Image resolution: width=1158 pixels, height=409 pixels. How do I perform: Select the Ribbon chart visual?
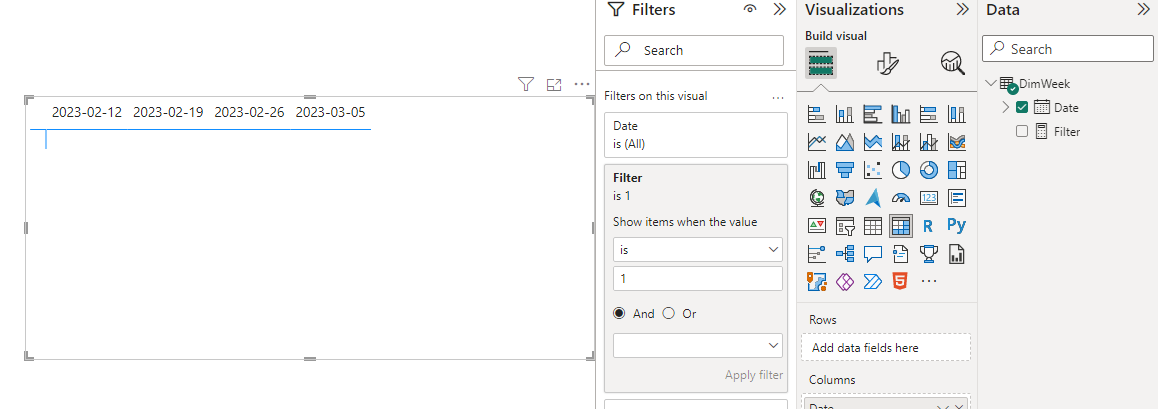pyautogui.click(x=956, y=142)
